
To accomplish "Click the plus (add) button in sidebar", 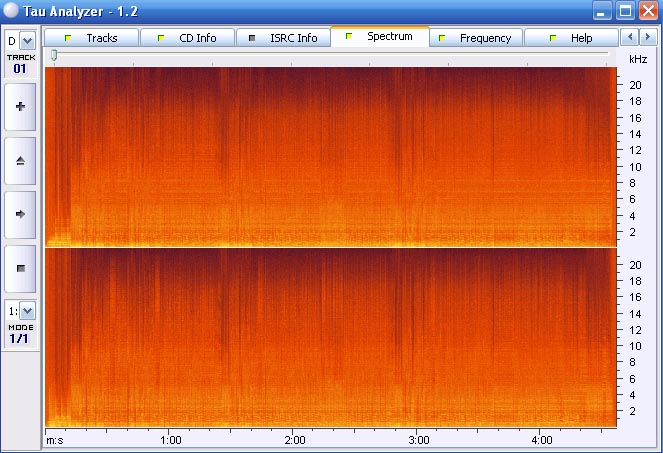I will point(20,107).
